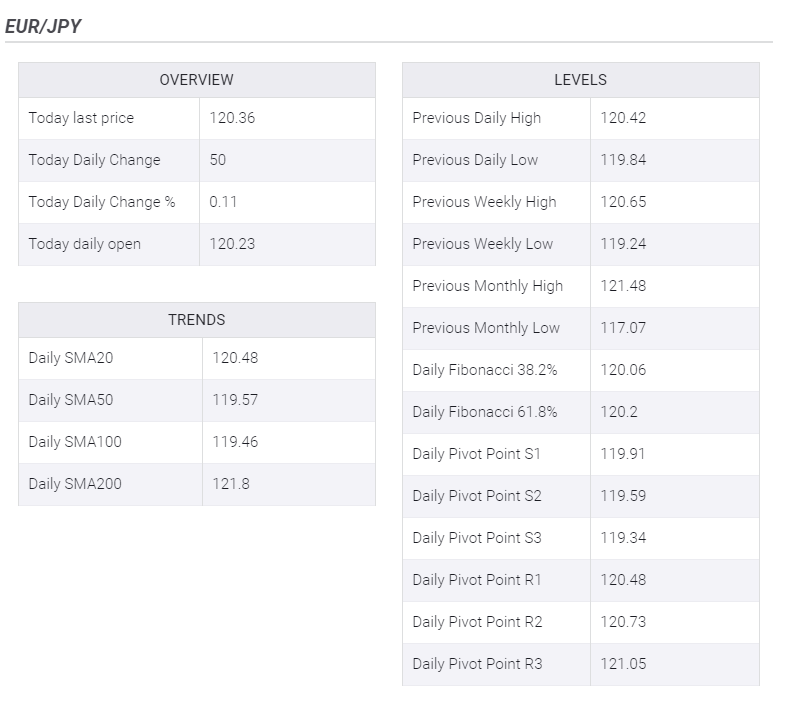The height and width of the screenshot is (719, 790).
Task: Select Daily Pivot Point R2 value 120.73
Action: pyautogui.click(x=623, y=622)
